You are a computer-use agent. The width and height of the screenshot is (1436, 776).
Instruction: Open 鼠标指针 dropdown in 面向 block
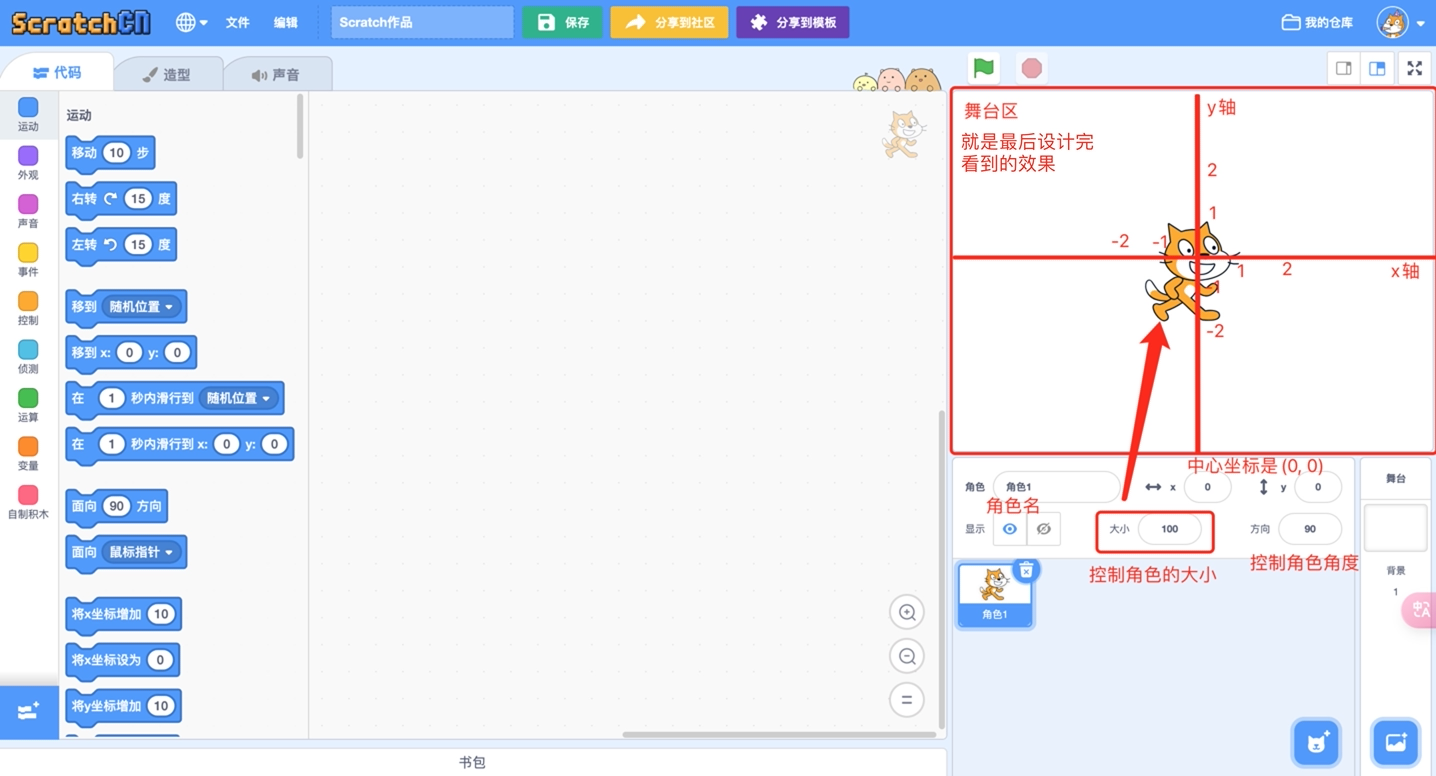(x=142, y=552)
